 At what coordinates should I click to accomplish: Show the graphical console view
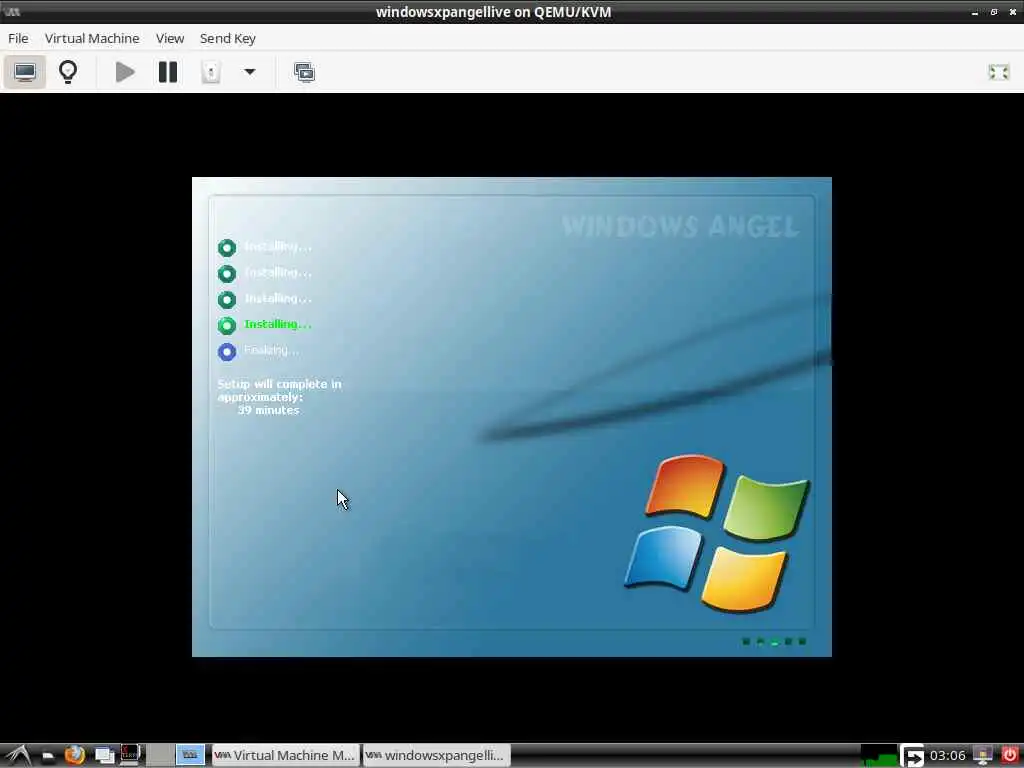coord(25,72)
